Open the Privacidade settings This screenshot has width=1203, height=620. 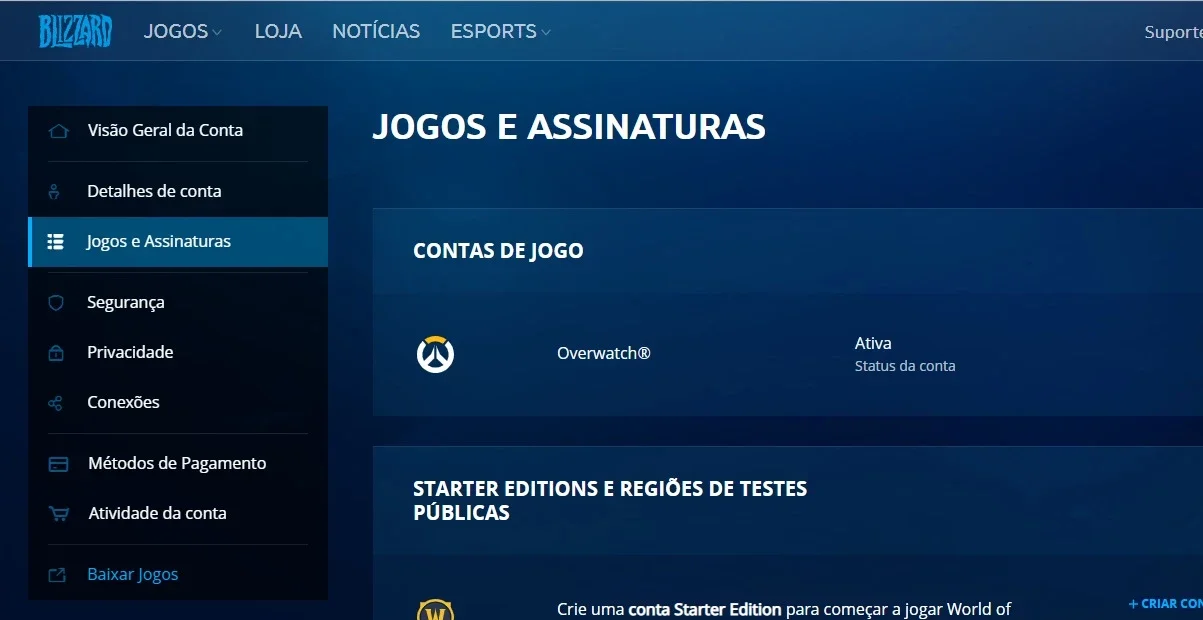click(x=178, y=352)
